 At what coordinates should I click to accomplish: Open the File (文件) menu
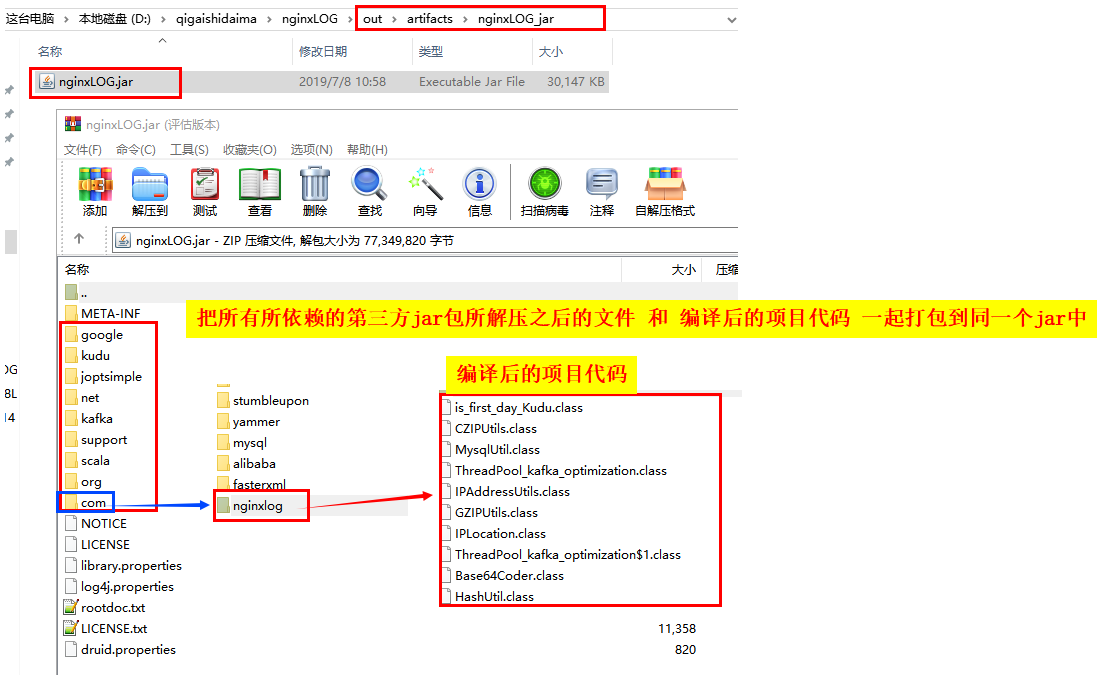83,150
